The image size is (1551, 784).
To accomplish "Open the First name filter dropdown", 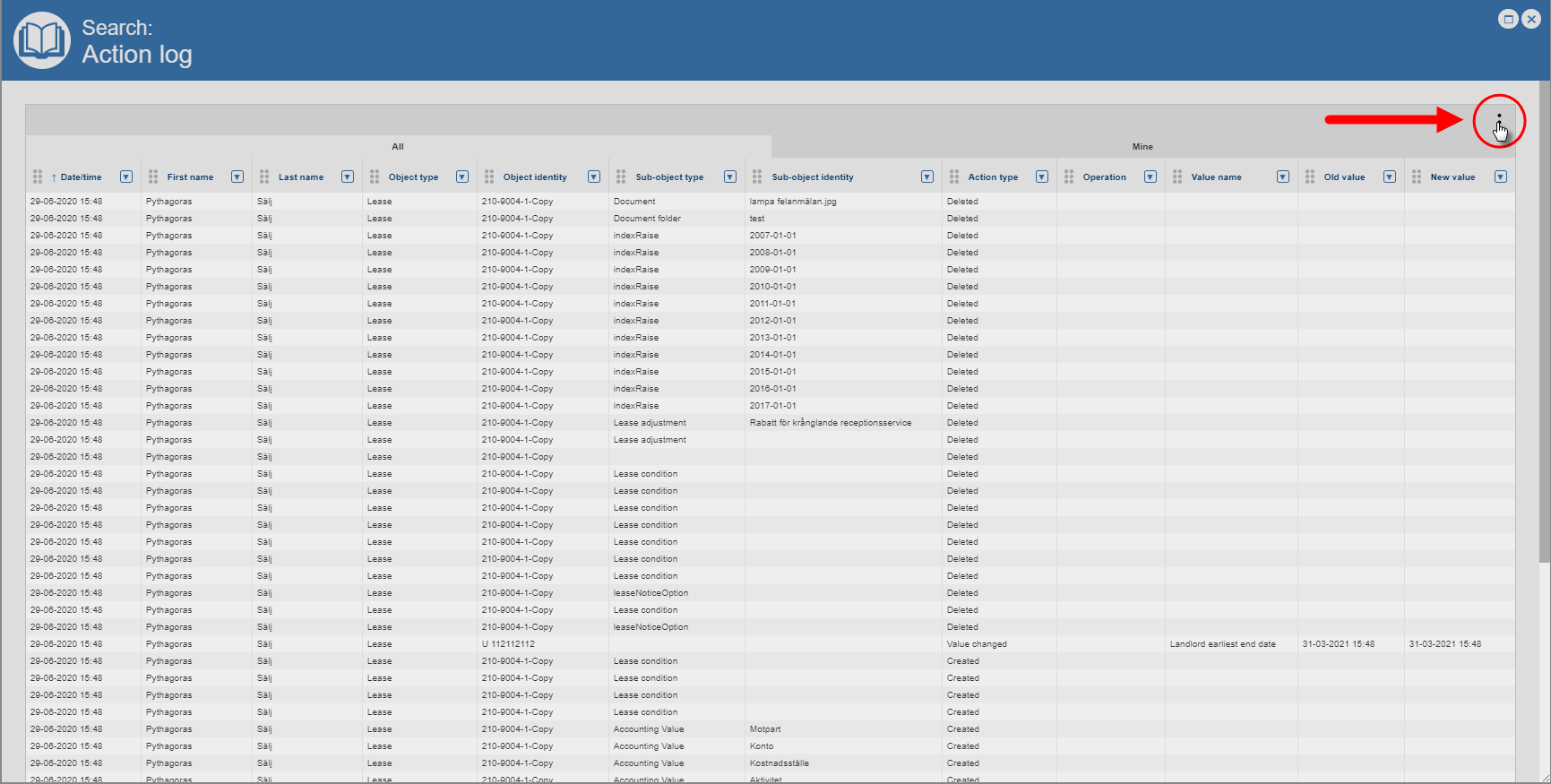I will click(237, 177).
